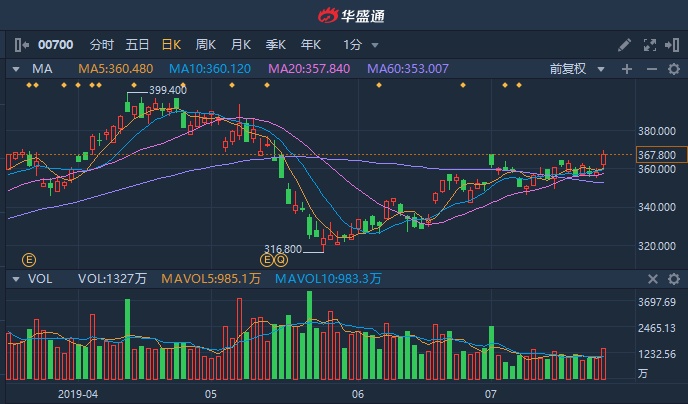Image resolution: width=688 pixels, height=404 pixels.
Task: Switch to the 周K weekly tab
Action: pos(206,45)
